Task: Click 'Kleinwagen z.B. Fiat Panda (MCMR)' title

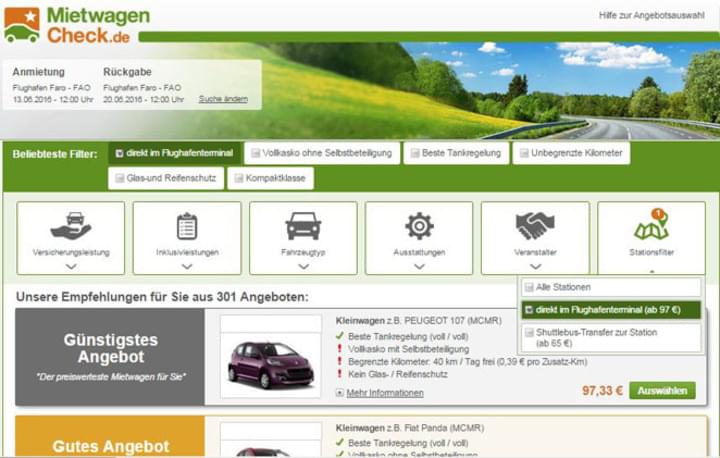Action: 410,428
